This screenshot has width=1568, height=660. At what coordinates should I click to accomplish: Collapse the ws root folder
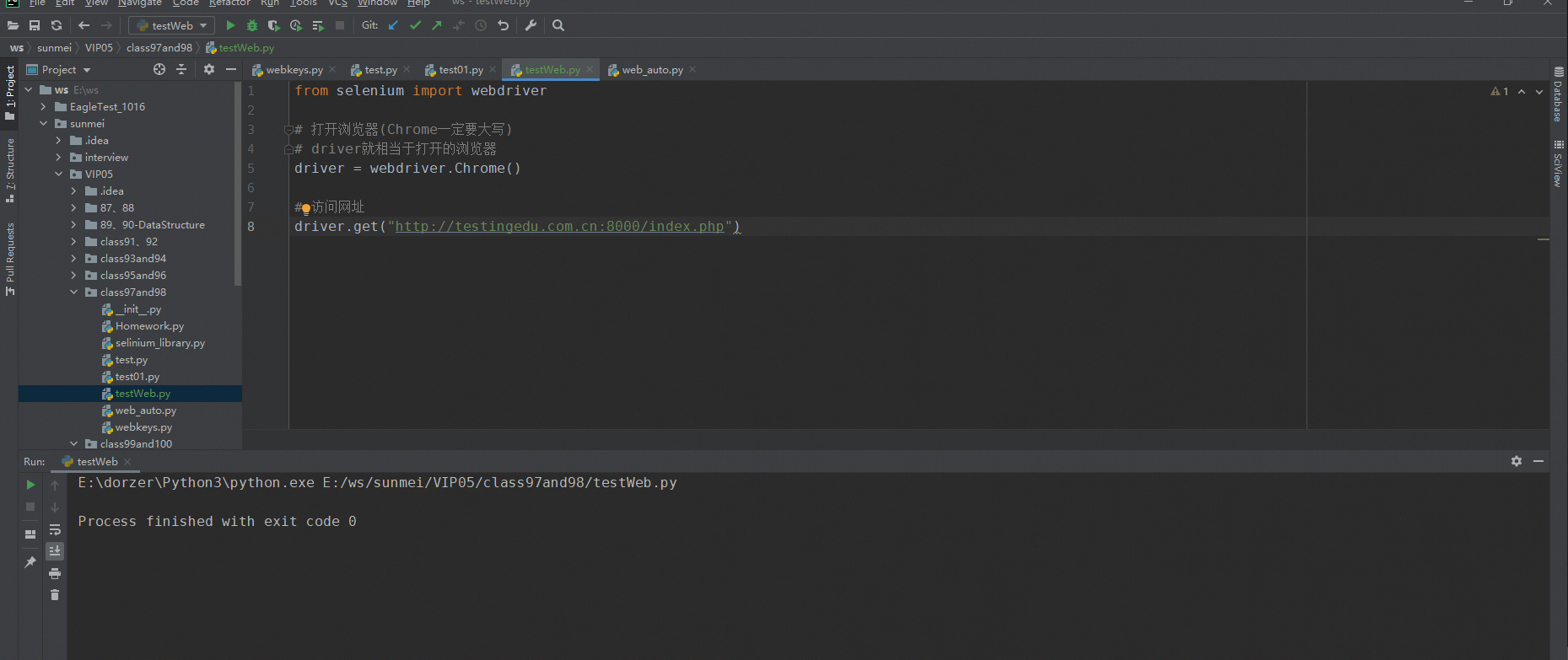click(x=29, y=89)
